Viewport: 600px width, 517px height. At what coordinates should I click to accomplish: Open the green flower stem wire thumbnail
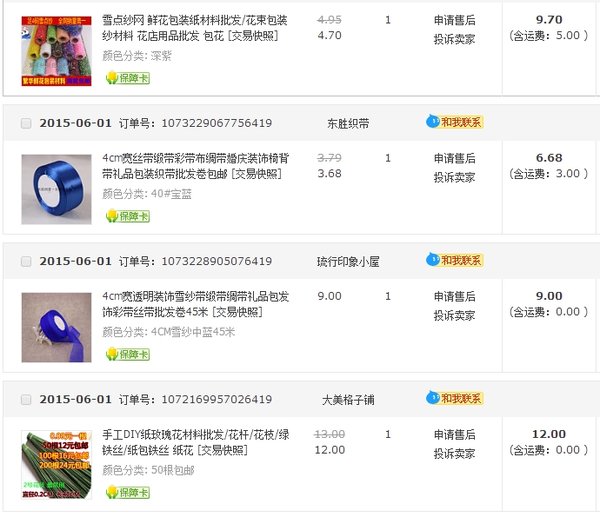(56, 465)
